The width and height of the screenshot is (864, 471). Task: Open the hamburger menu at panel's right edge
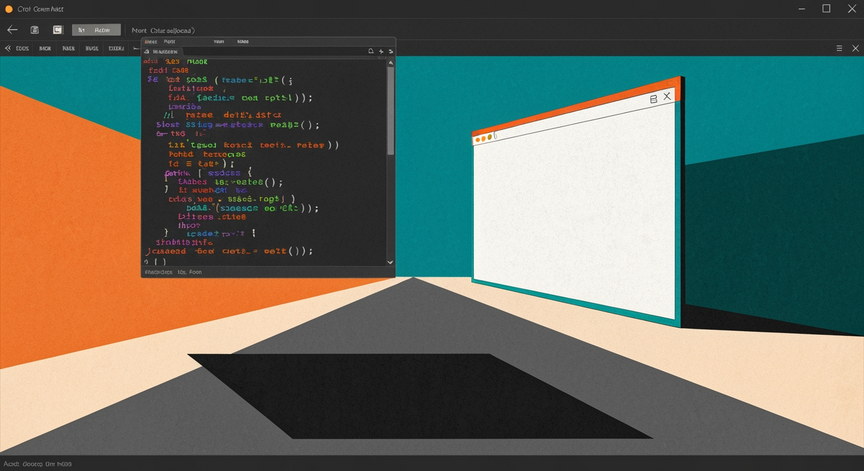839,48
